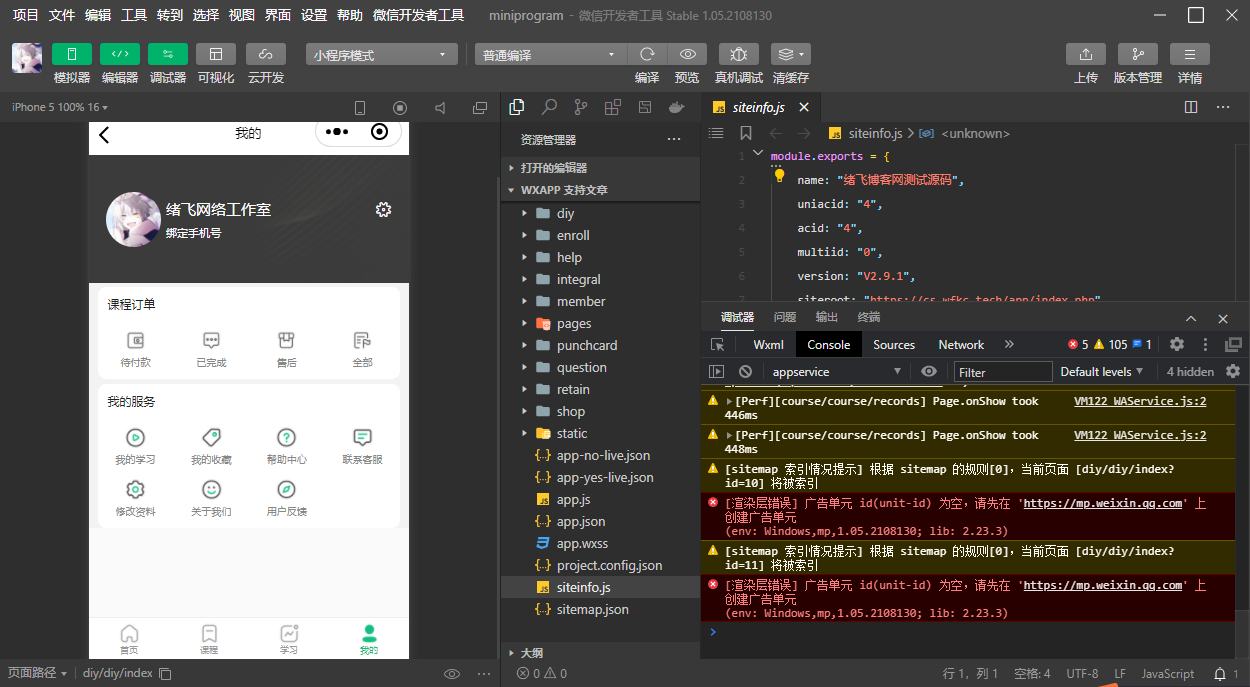Click the mp.weixin.qq.com link in first error
1250x687 pixels.
1102,503
